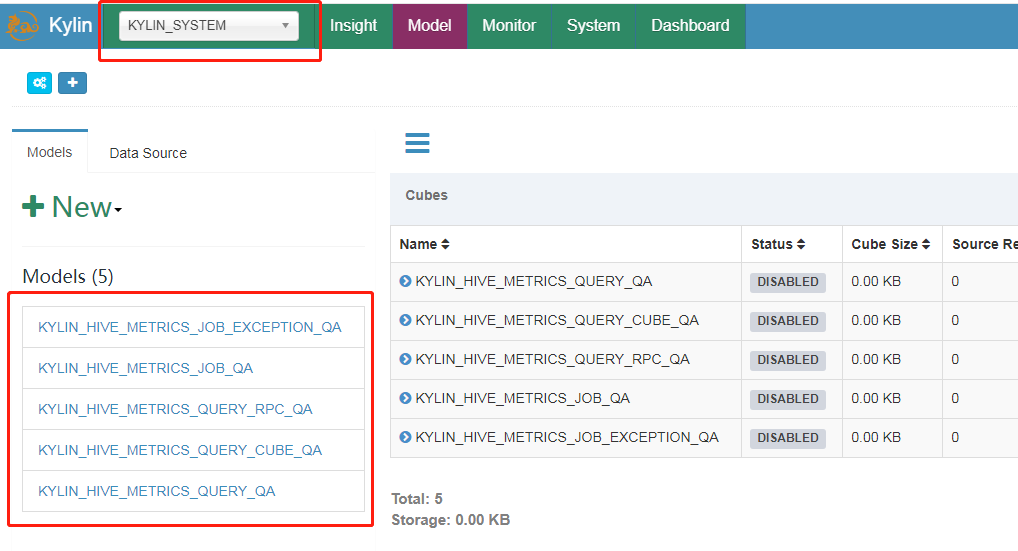Open the KYLIN_HIVE_METRICS_QUERY_RPC_QA model link
The width and height of the screenshot is (1018, 551).
tap(175, 409)
